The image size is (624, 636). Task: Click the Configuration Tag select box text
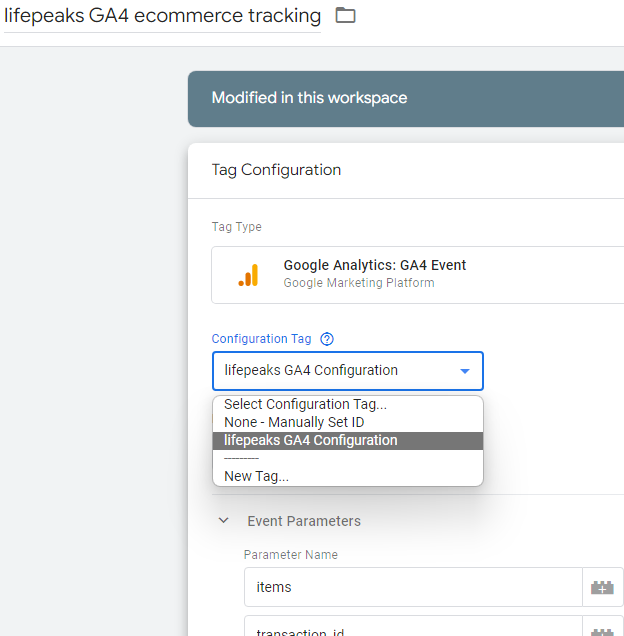point(311,371)
